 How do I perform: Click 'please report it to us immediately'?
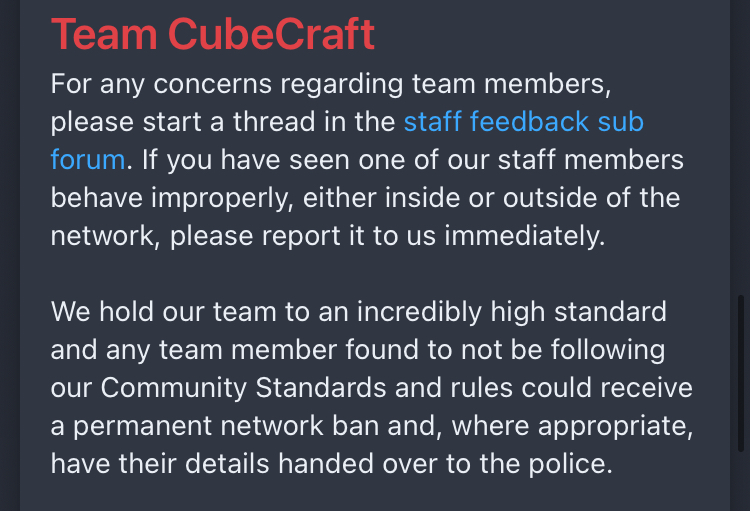point(388,236)
